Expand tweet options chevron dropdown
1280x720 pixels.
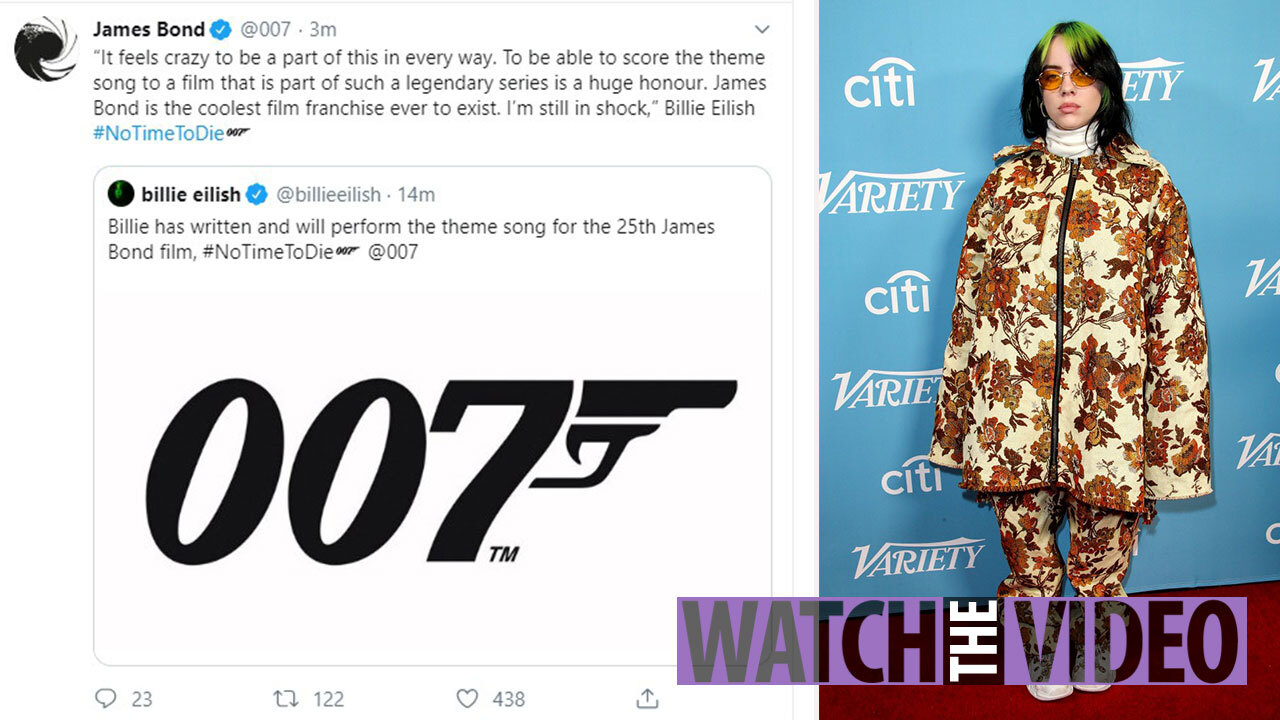point(762,30)
